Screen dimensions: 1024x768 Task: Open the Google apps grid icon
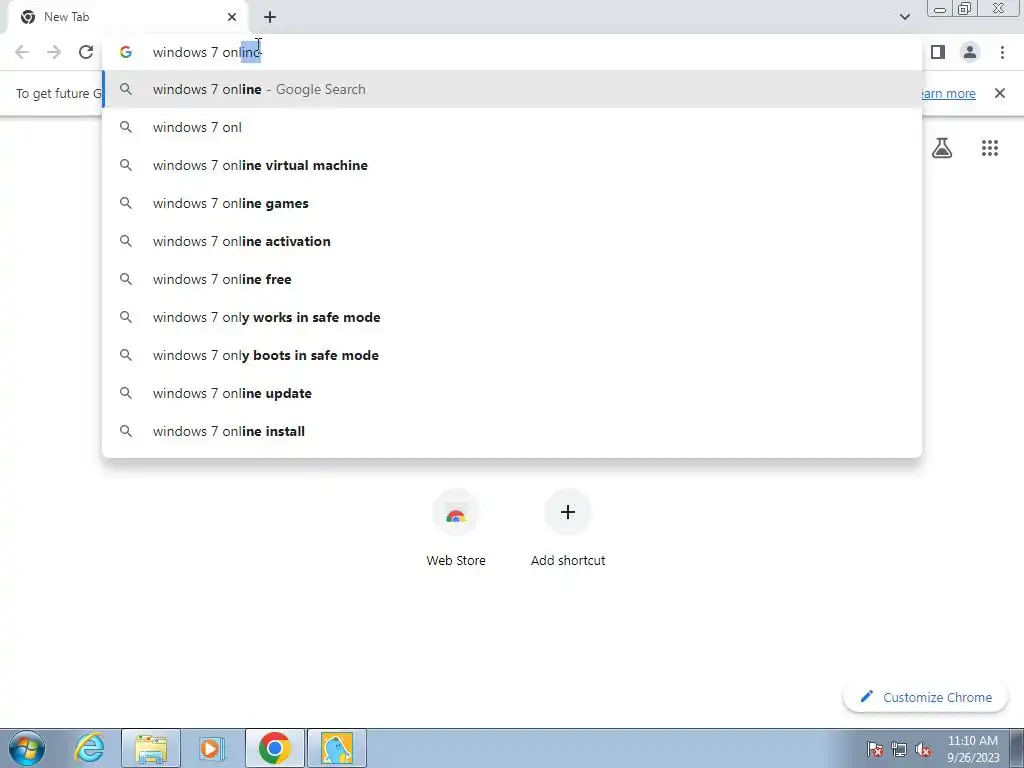(x=989, y=148)
